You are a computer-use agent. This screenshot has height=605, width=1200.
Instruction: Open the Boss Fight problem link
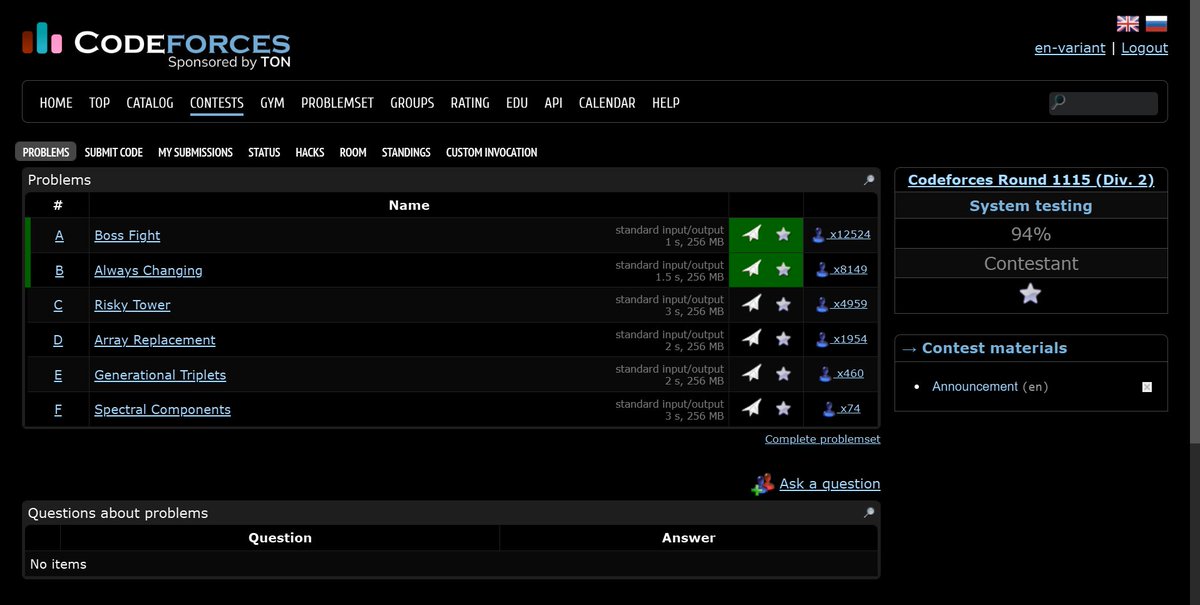coord(127,235)
